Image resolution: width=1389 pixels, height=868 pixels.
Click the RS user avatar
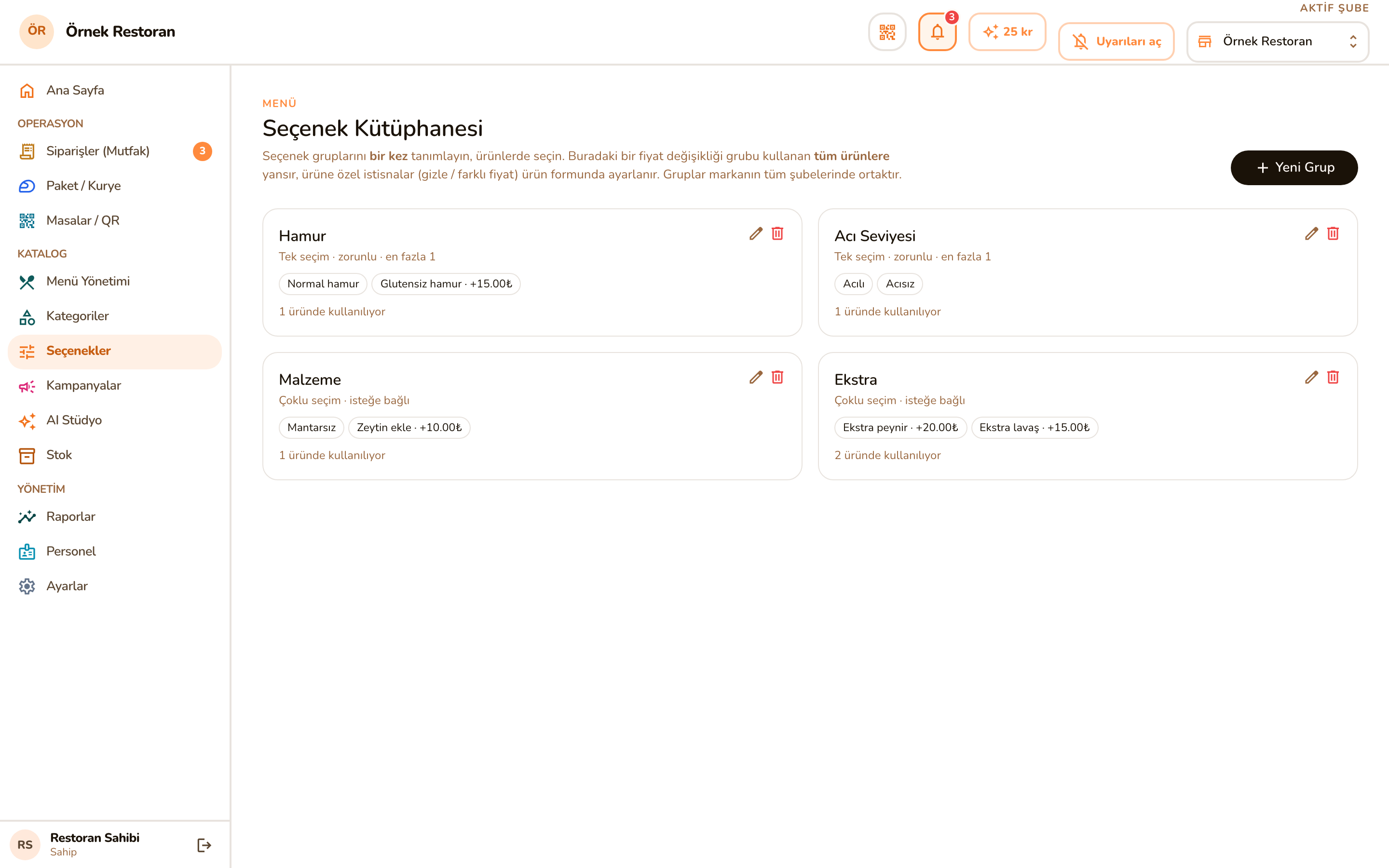click(25, 845)
